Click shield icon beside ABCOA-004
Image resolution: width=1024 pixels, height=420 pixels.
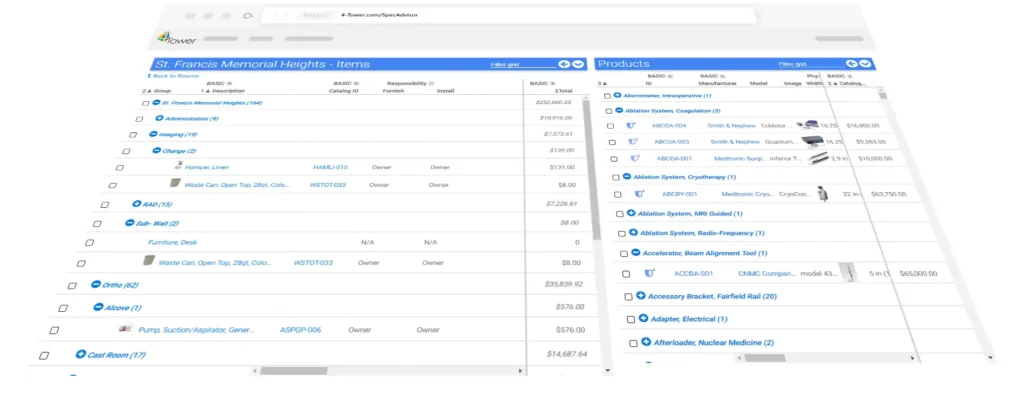click(631, 126)
